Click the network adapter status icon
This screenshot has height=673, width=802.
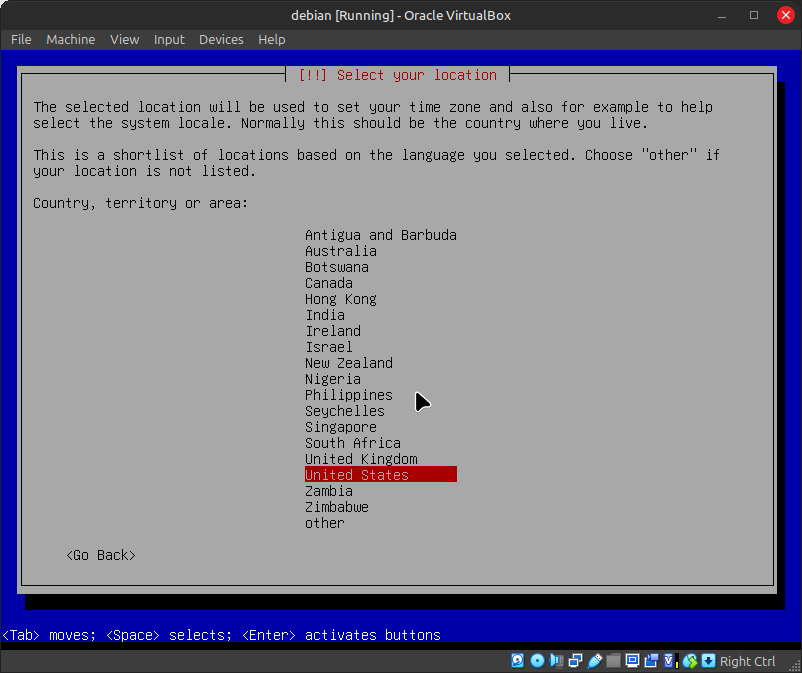pos(575,661)
